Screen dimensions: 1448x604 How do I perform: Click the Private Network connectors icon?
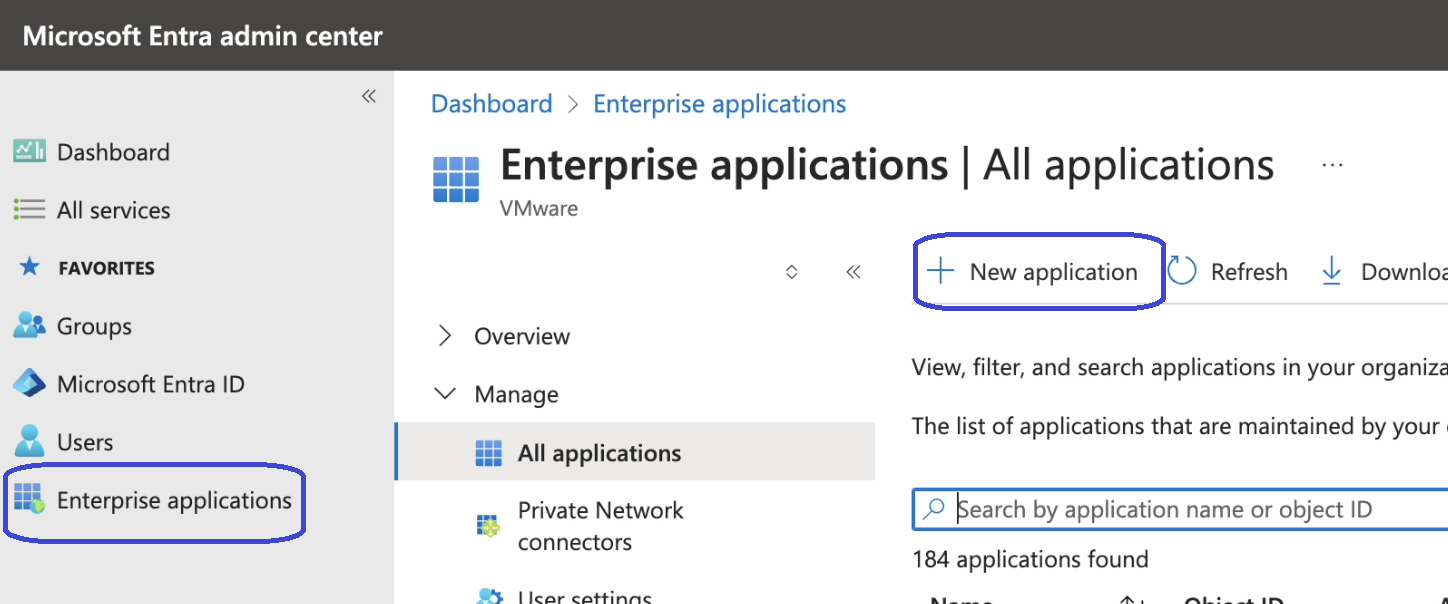point(488,526)
